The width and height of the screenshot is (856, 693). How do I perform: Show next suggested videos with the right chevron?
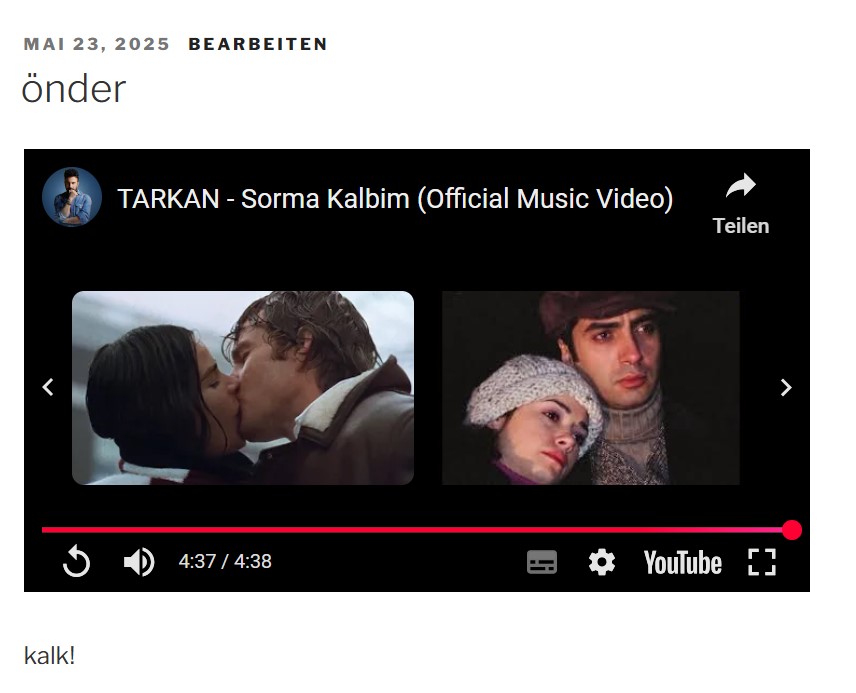tap(786, 387)
